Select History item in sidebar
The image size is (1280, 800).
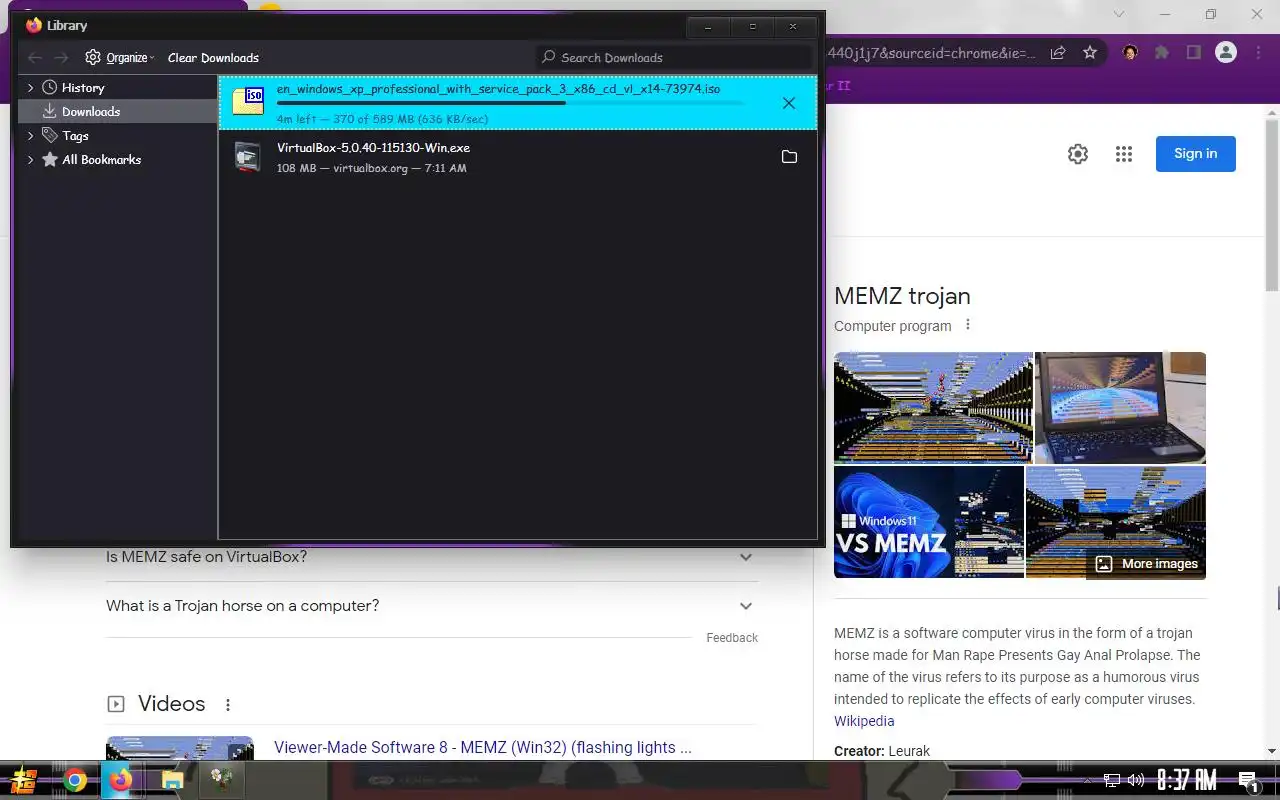(x=82, y=88)
